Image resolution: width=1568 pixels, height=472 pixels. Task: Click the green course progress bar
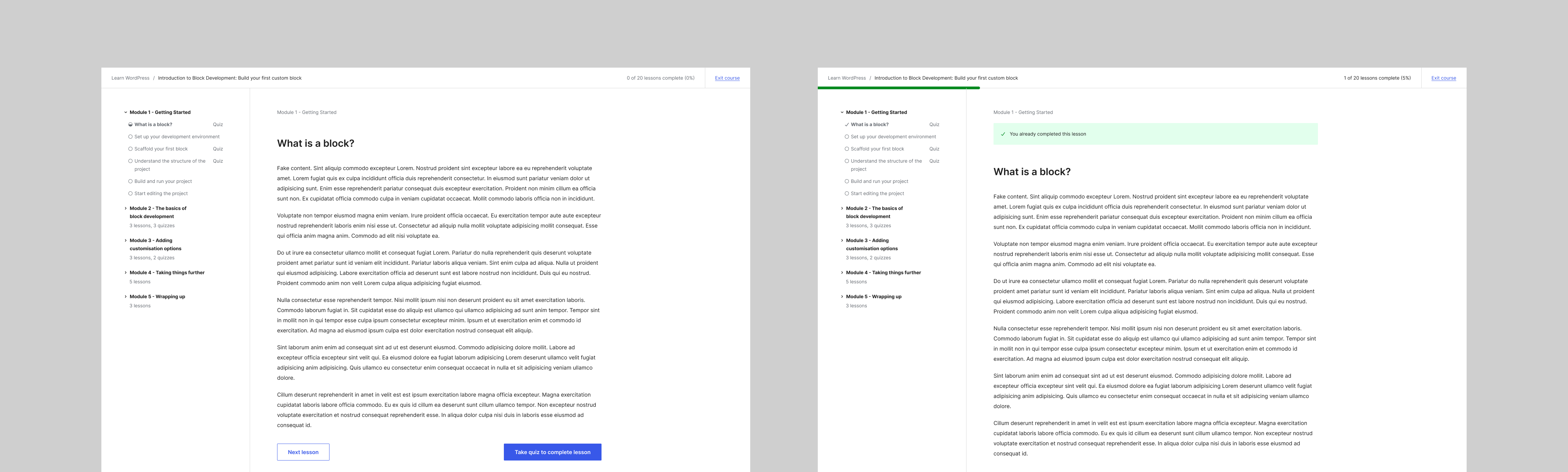pos(899,88)
